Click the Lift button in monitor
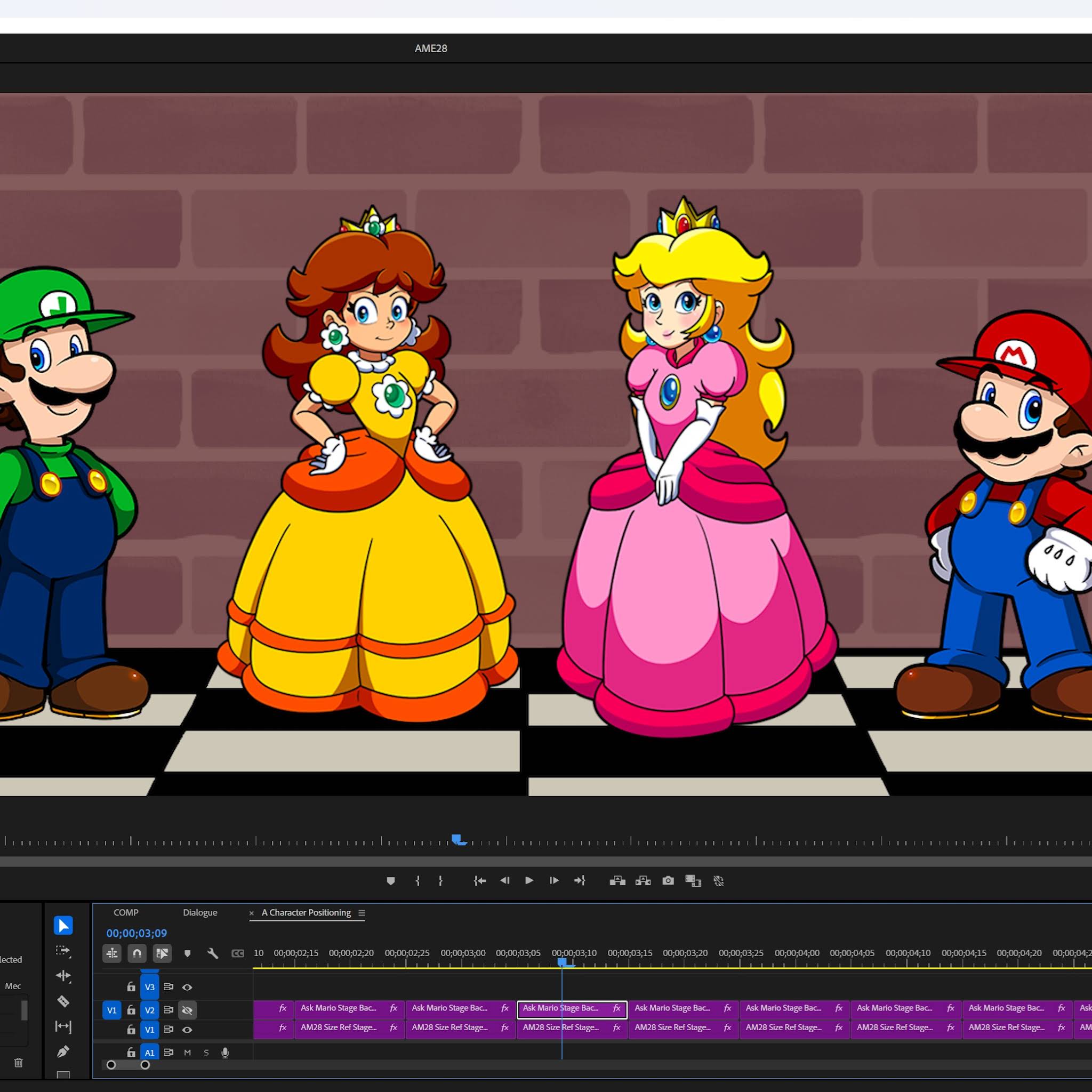The width and height of the screenshot is (1092, 1092). tap(617, 881)
